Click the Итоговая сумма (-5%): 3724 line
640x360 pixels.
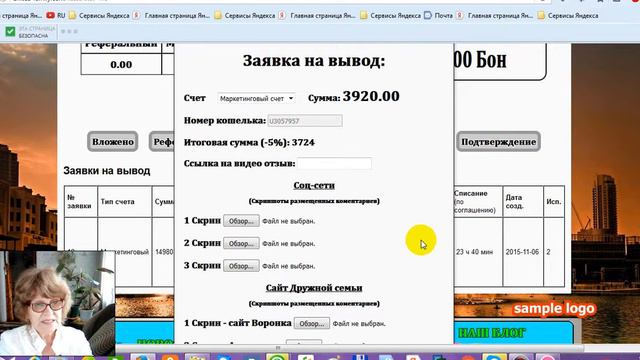point(249,142)
